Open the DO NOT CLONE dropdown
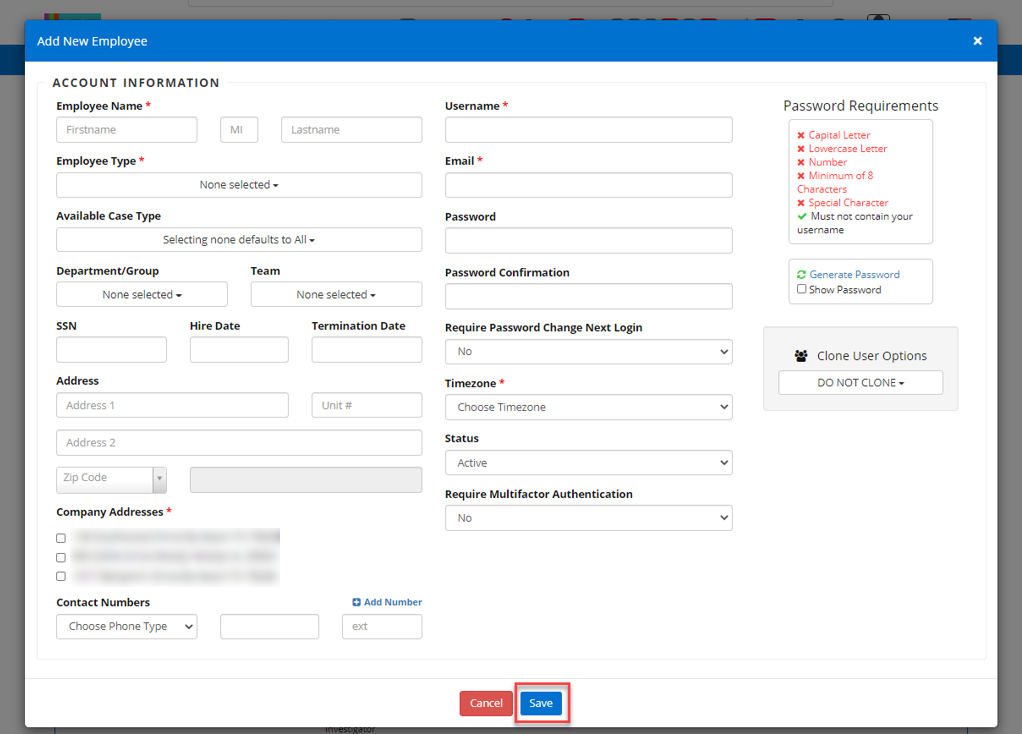The image size is (1022, 734). click(x=860, y=383)
